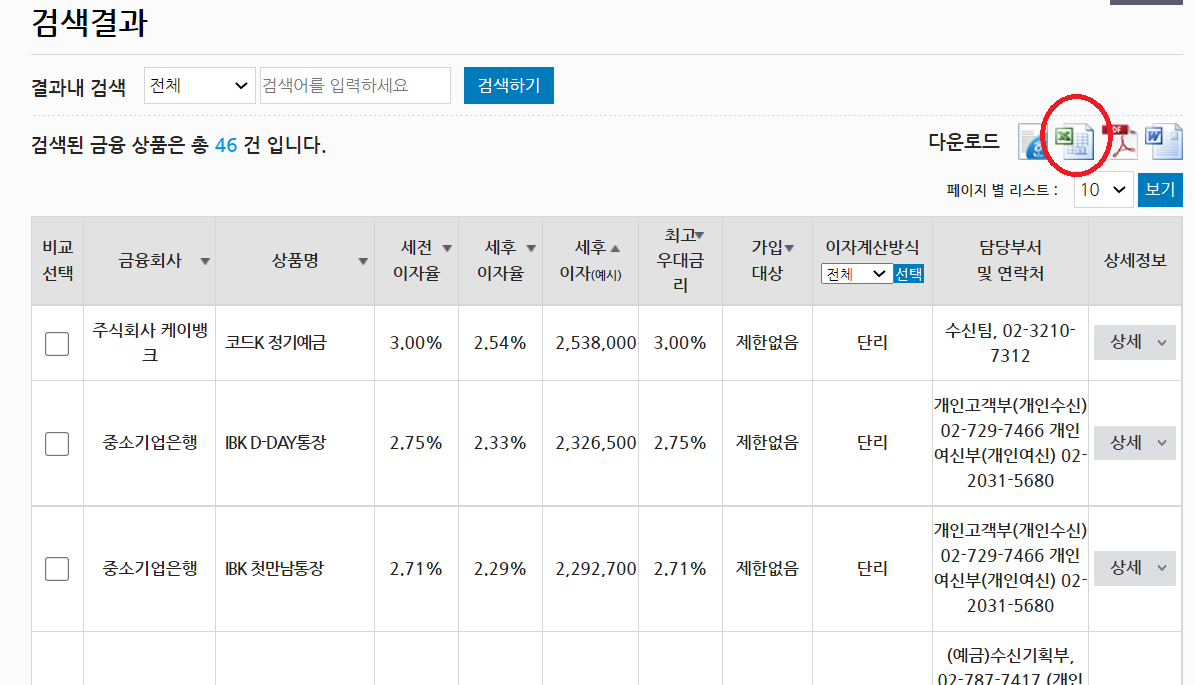Click the 담당부서 및 연락처 column header
The image size is (1195, 685).
click(1010, 261)
